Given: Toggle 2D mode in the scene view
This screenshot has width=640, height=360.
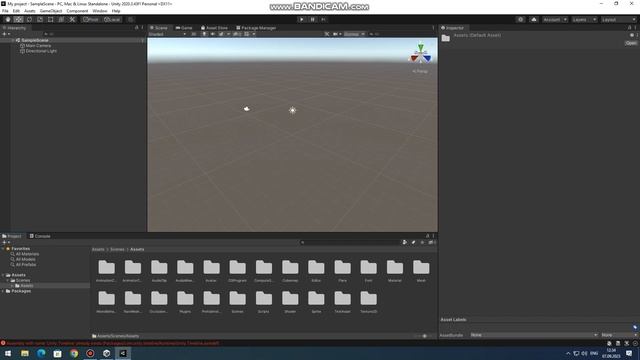Looking at the screenshot, I should tap(193, 34).
